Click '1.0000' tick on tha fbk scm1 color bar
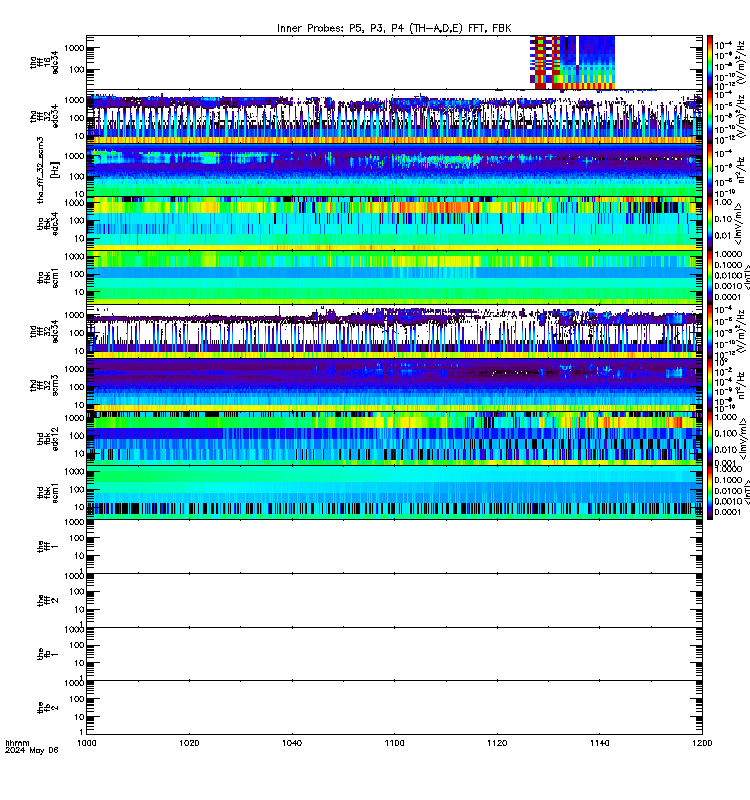 click(x=728, y=254)
